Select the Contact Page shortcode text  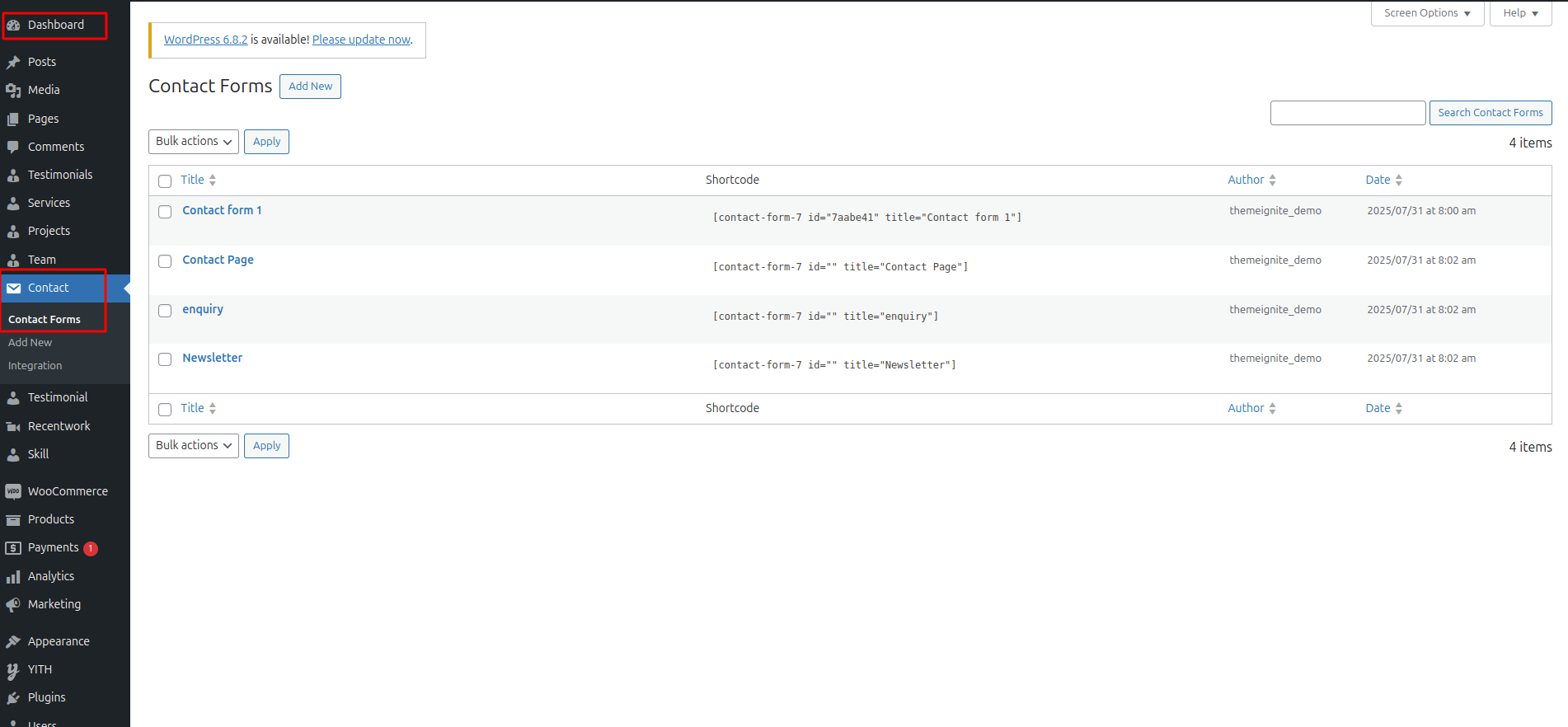coord(840,267)
